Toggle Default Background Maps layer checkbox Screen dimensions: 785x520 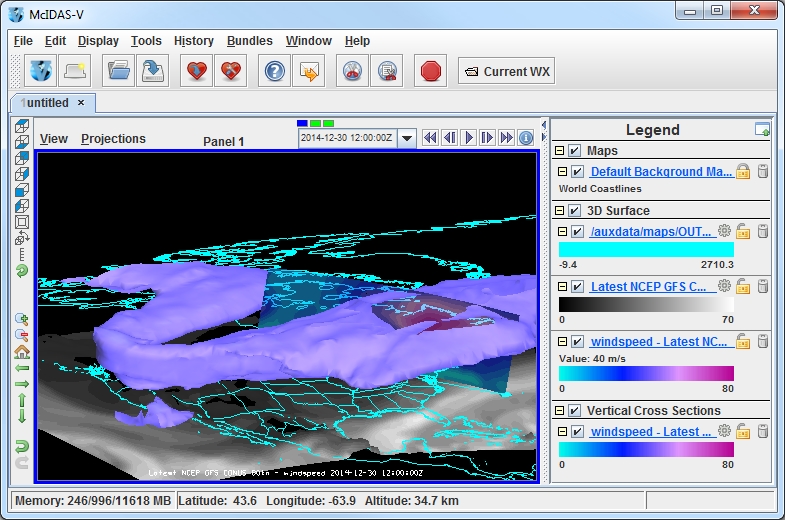(577, 172)
